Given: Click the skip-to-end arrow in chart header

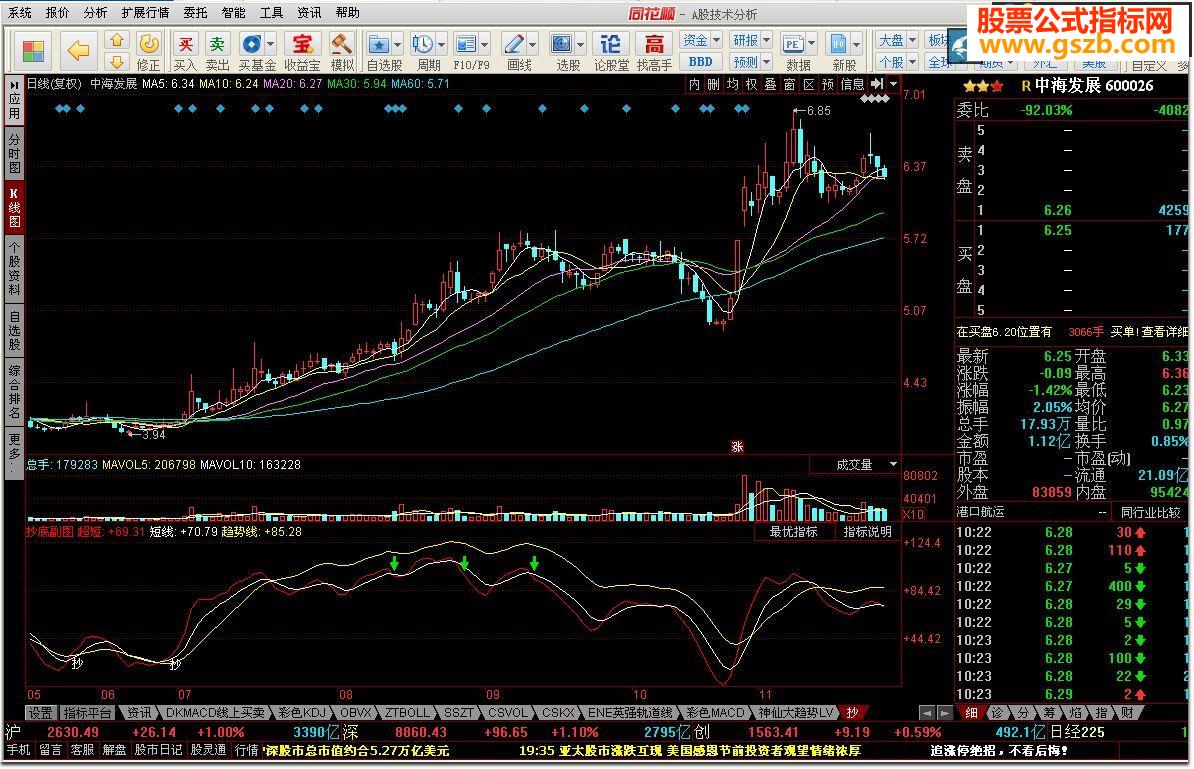Looking at the screenshot, I should tap(877, 84).
